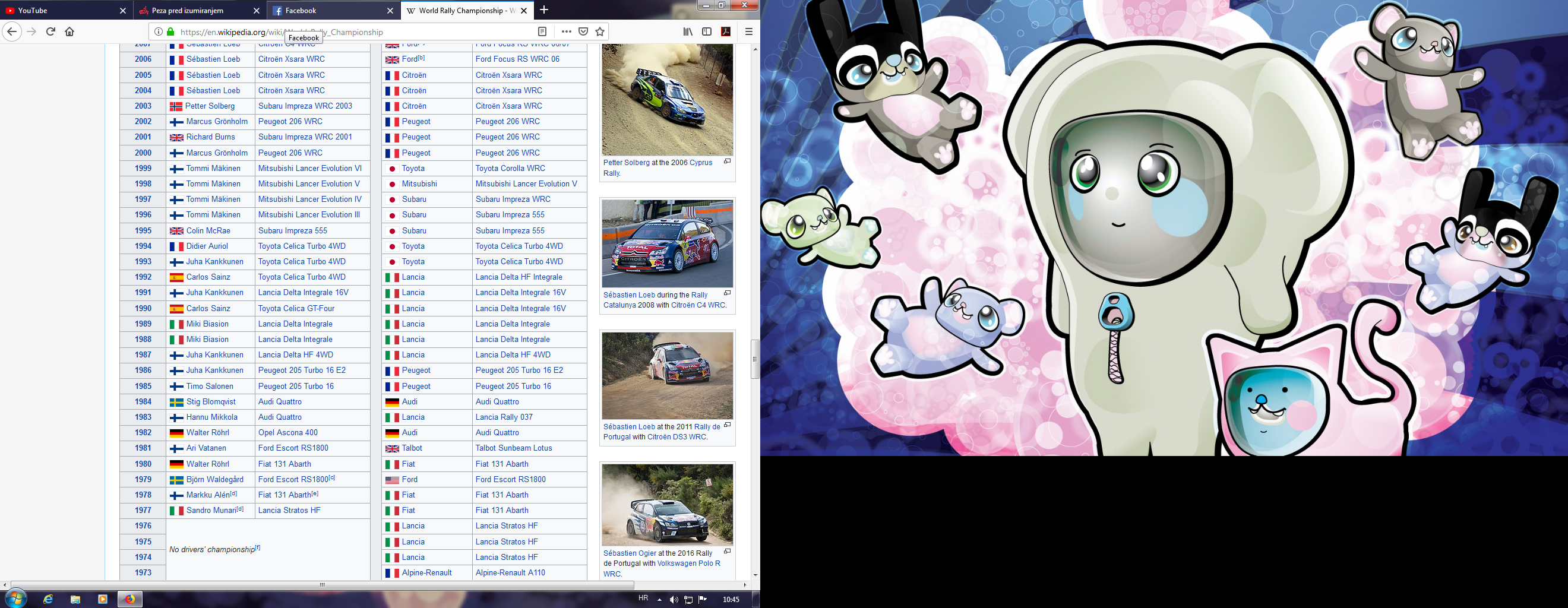Click the Opel Ascona 400 link
1568x608 pixels.
coord(288,433)
